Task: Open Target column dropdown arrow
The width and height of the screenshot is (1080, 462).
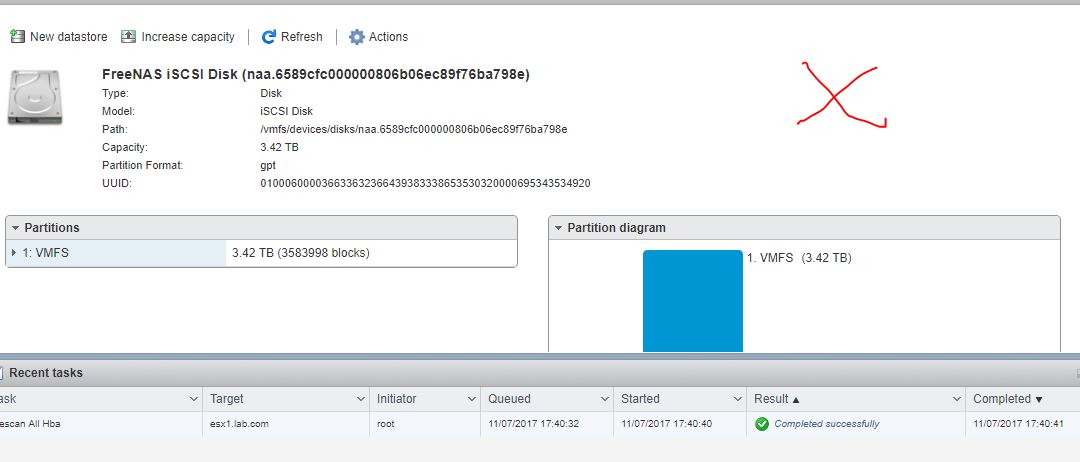Action: (x=360, y=399)
